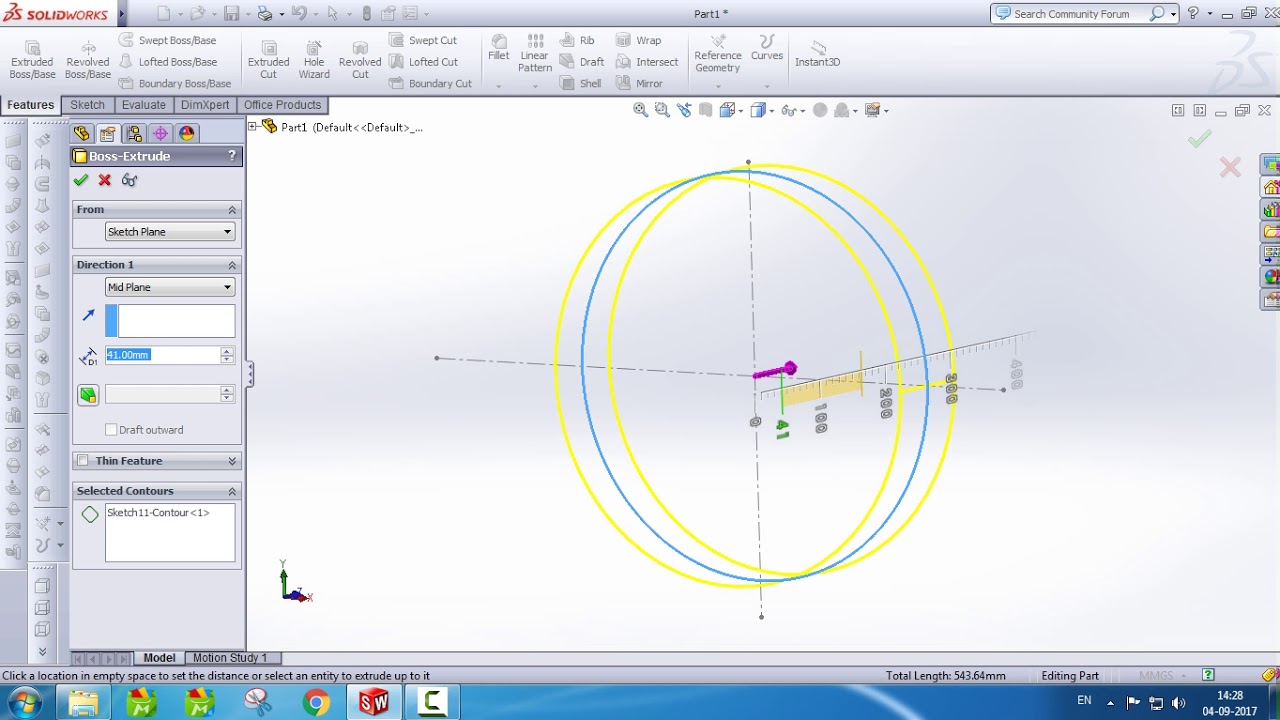Collapse the Selected Contours section
Screen dimensions: 1280x720
pyautogui.click(x=232, y=491)
